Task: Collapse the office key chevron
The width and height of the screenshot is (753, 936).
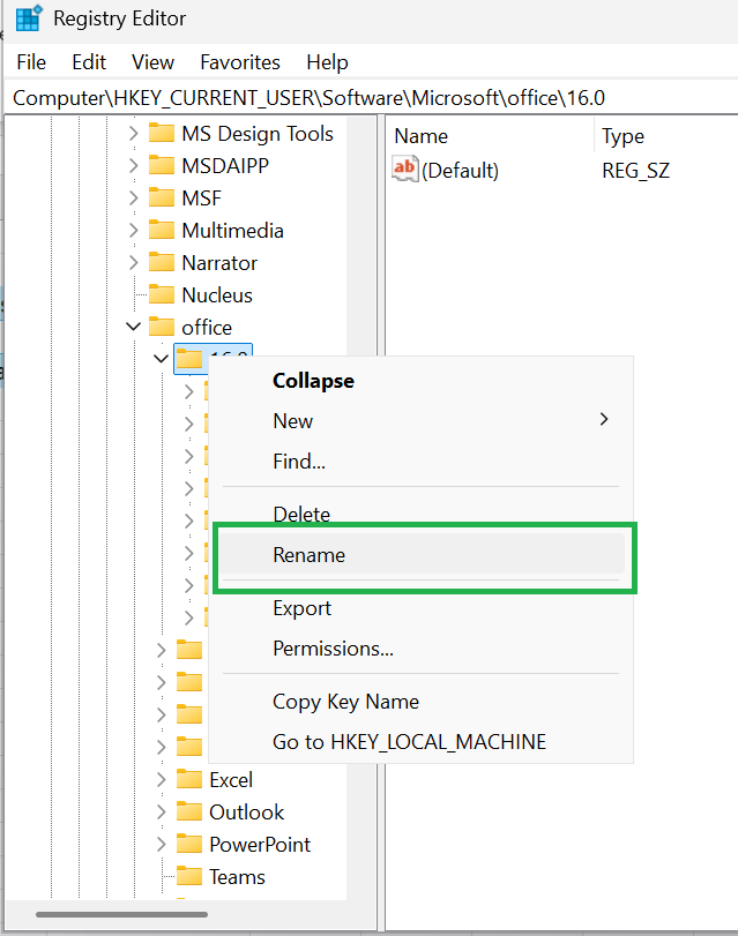Action: pos(134,327)
